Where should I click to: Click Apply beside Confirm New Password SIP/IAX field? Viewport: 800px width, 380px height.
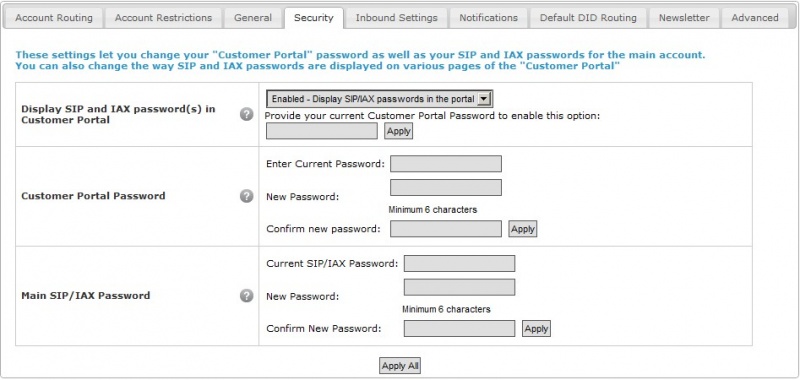536,329
